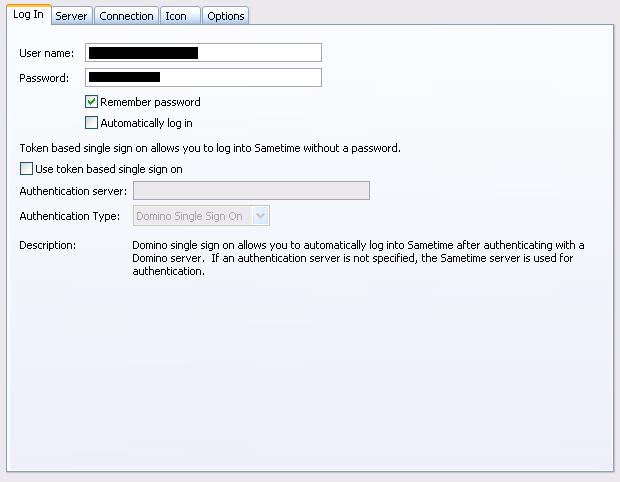Click the Authentication Type label
The height and width of the screenshot is (482, 620).
(x=70, y=216)
